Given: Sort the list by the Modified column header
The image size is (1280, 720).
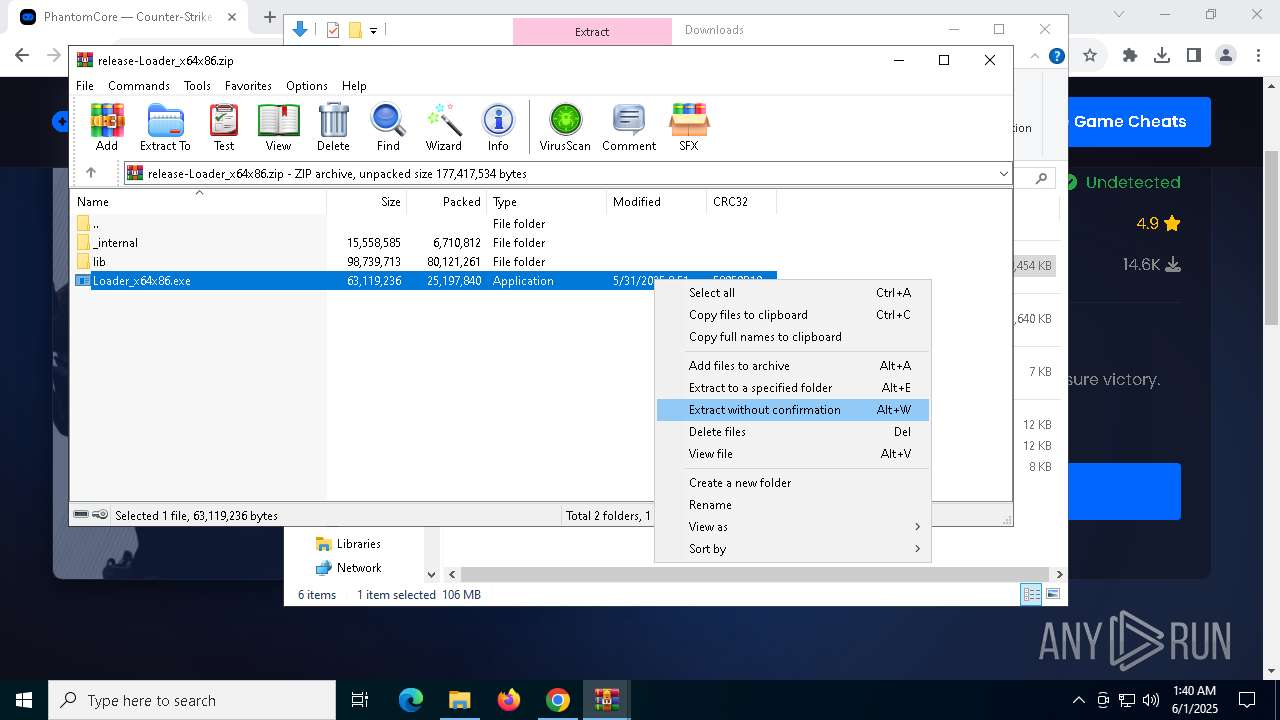Looking at the screenshot, I should [x=656, y=202].
